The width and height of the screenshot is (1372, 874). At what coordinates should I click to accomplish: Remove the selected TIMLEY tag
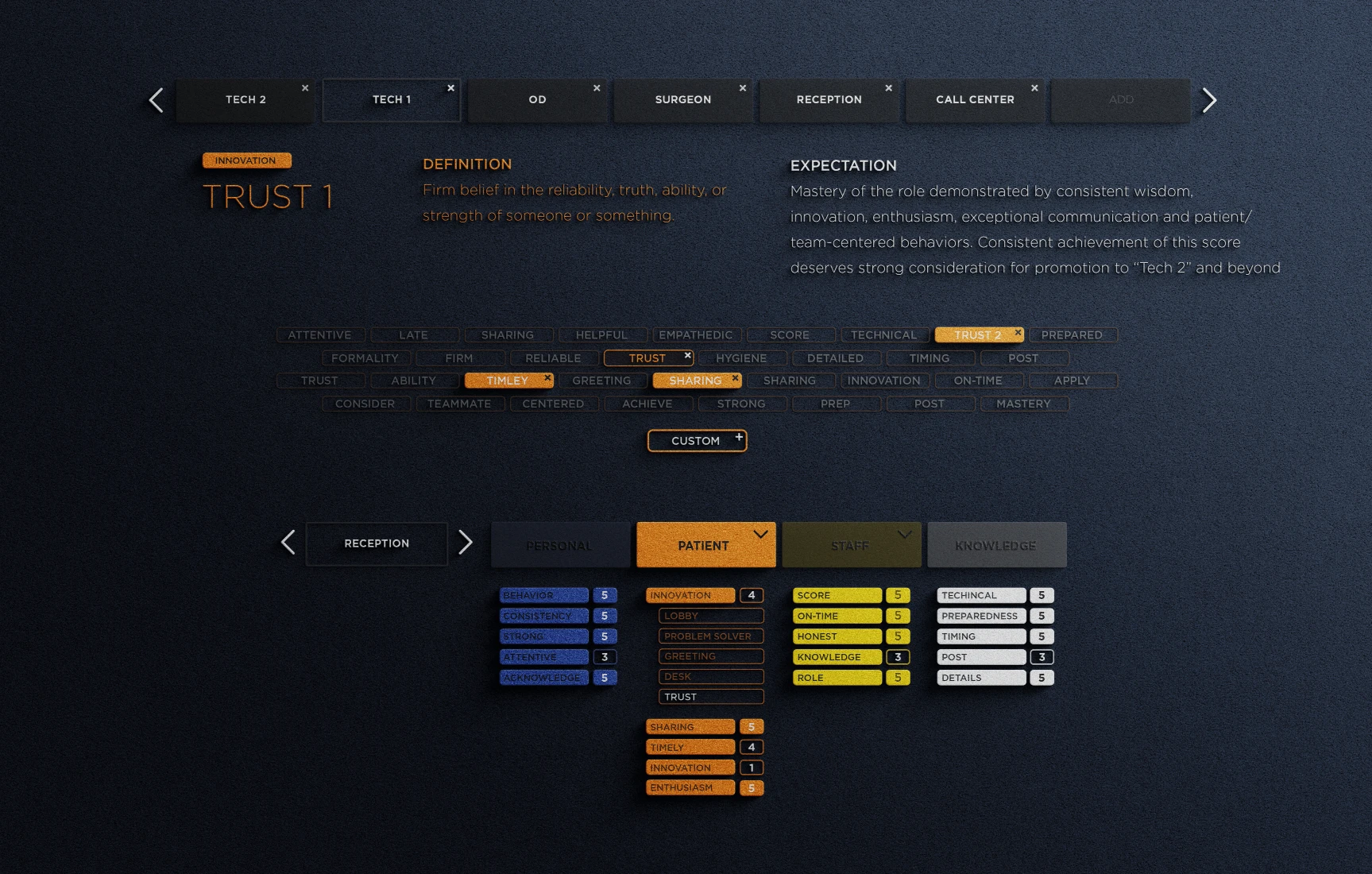[547, 378]
